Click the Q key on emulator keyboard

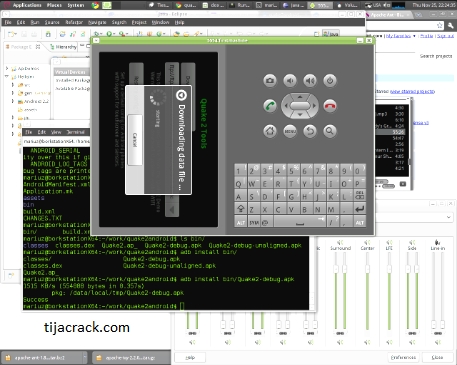(x=240, y=183)
